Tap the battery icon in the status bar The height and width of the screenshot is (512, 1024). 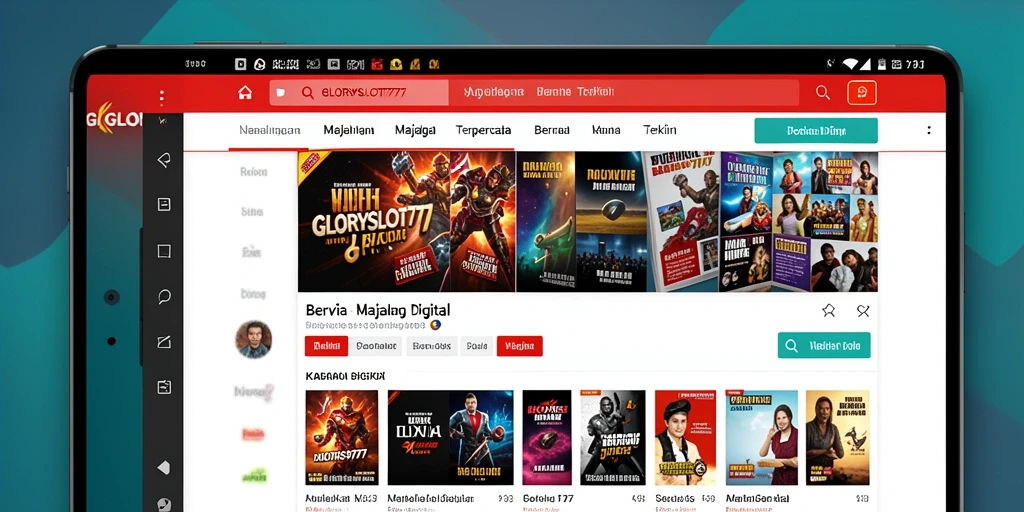tap(882, 64)
